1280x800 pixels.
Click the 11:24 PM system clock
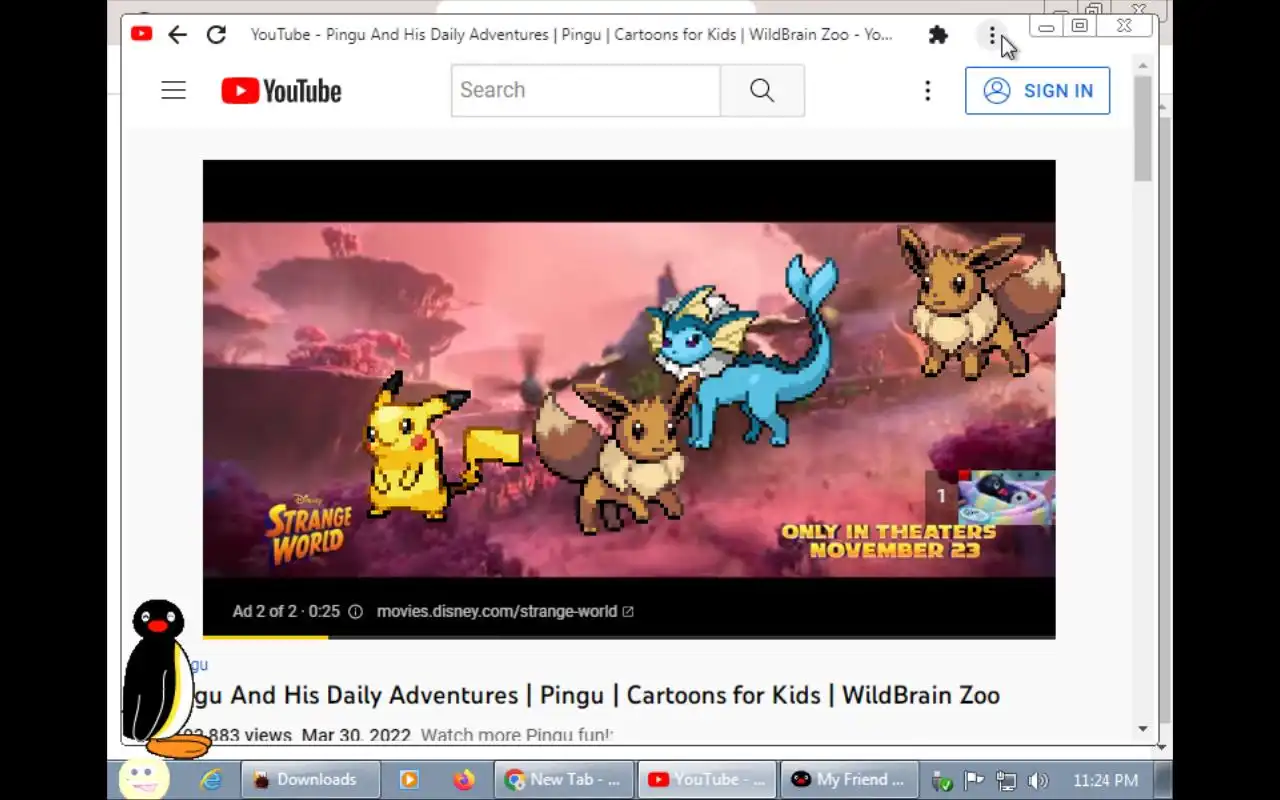[1105, 780]
